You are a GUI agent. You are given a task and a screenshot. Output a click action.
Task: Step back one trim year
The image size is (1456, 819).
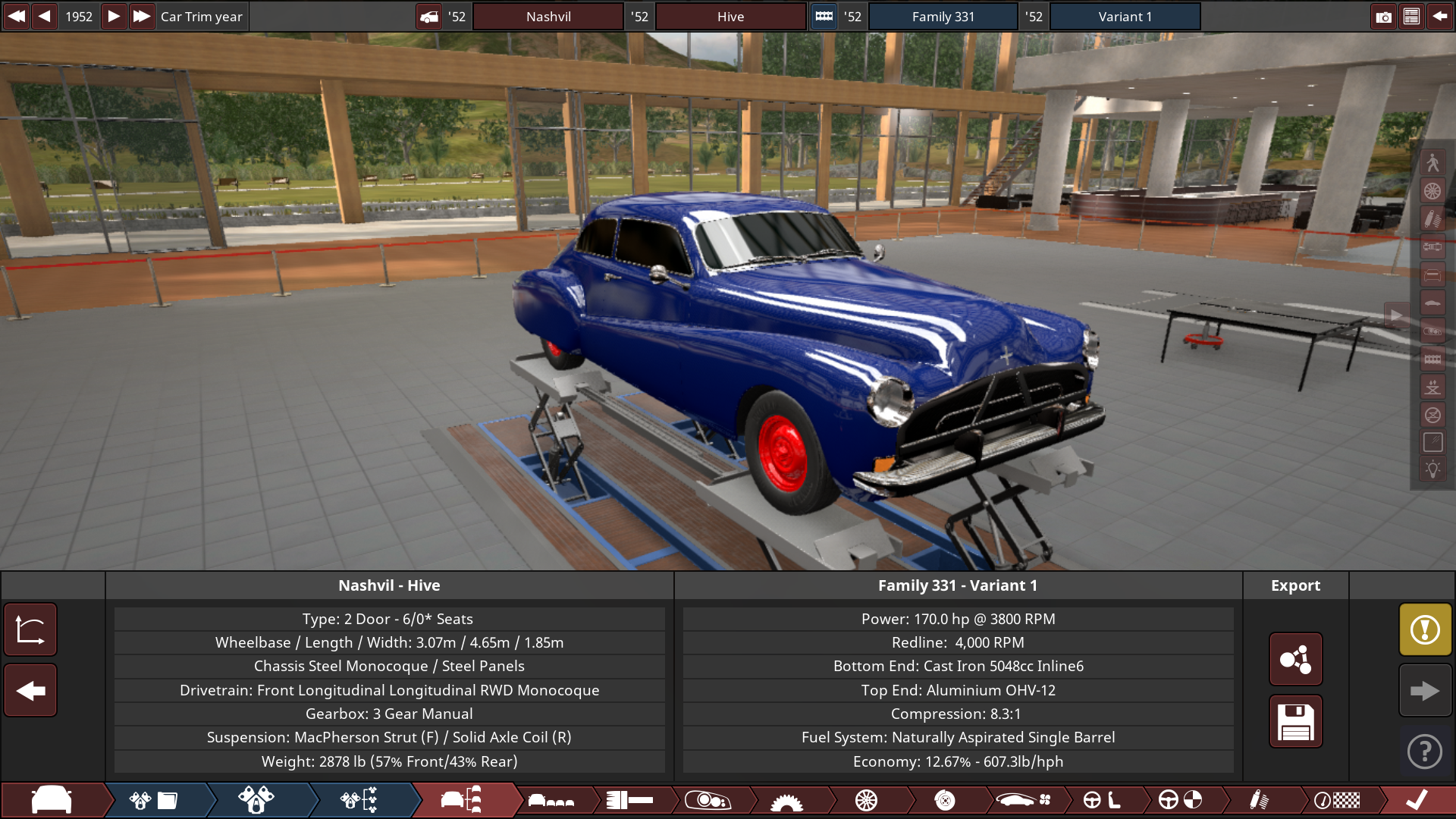click(x=45, y=16)
